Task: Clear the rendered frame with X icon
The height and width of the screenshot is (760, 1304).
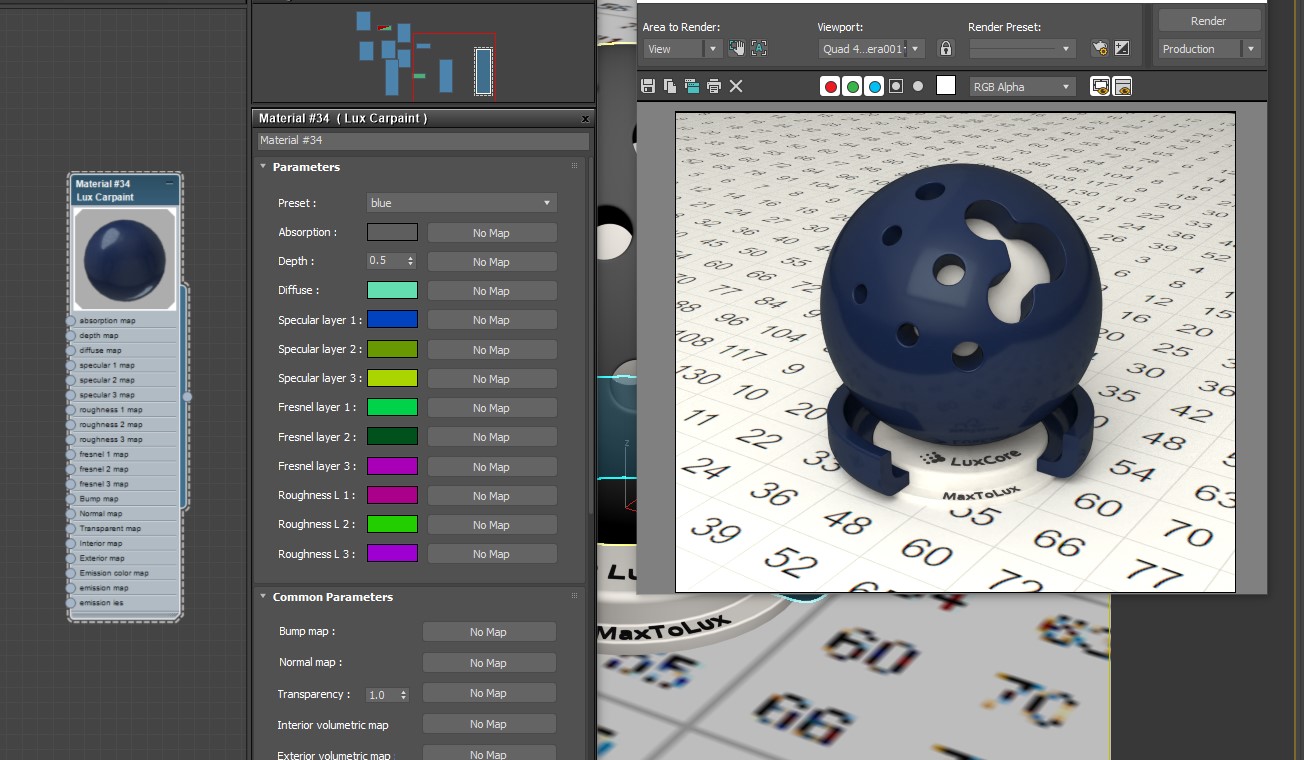Action: coord(736,87)
